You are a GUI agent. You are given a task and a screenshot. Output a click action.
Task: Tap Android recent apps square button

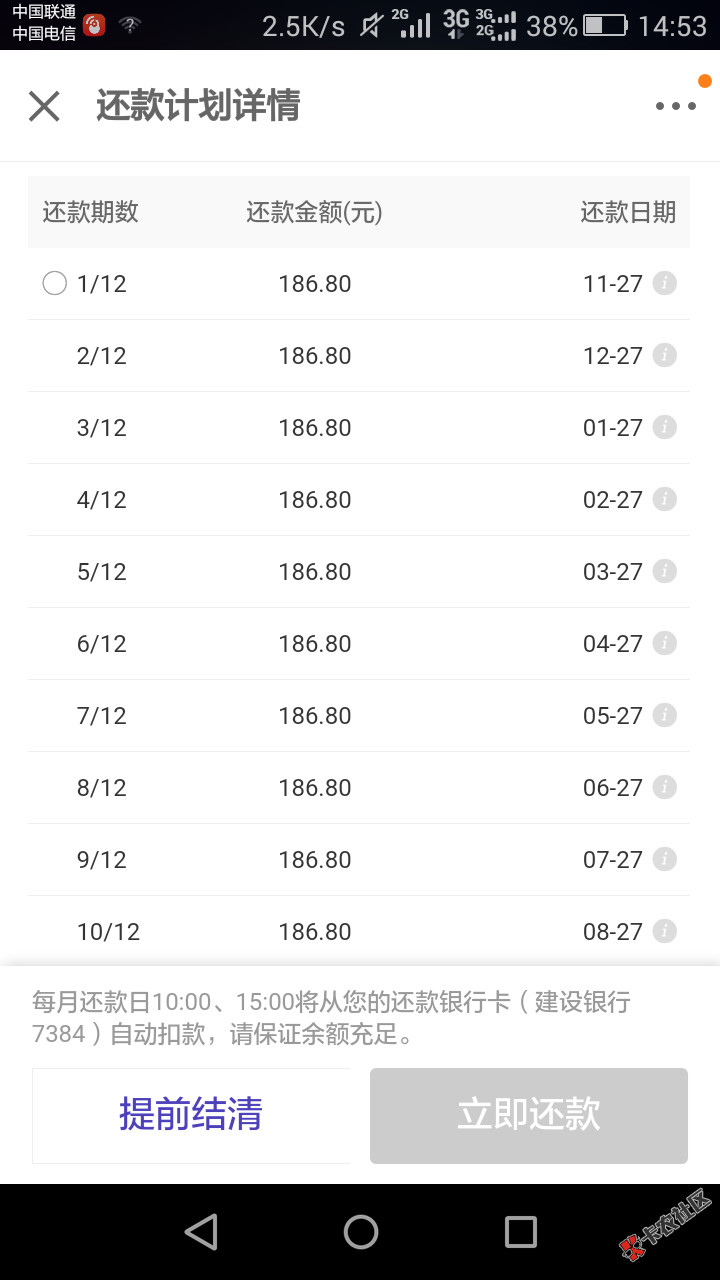(x=521, y=1232)
